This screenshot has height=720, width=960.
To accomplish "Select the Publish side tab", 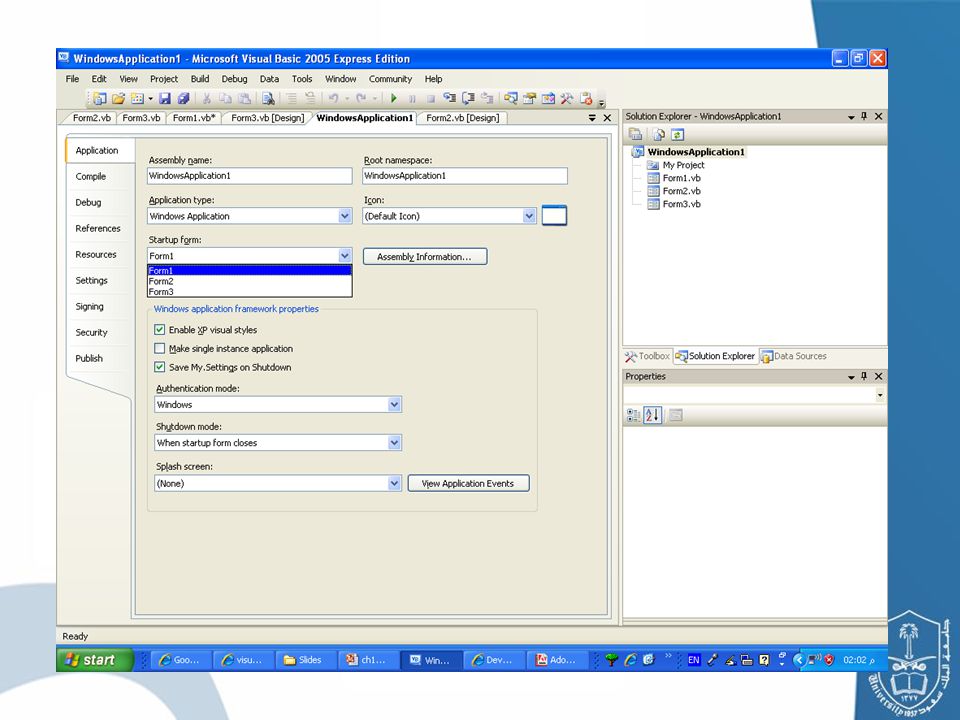I will (x=89, y=359).
